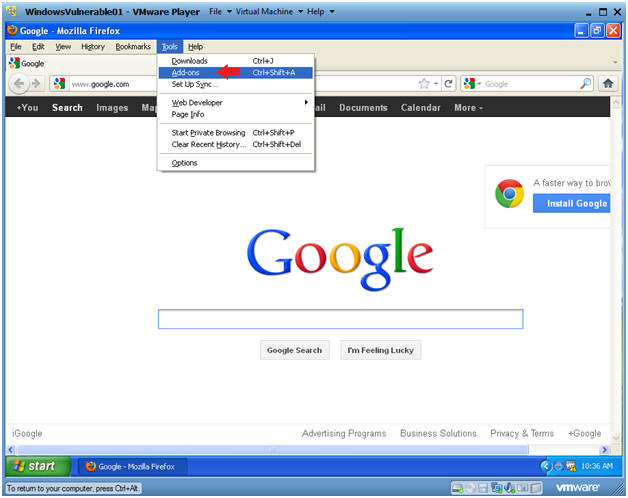Click the Firefox home icon
This screenshot has width=628, height=498.
(x=608, y=83)
